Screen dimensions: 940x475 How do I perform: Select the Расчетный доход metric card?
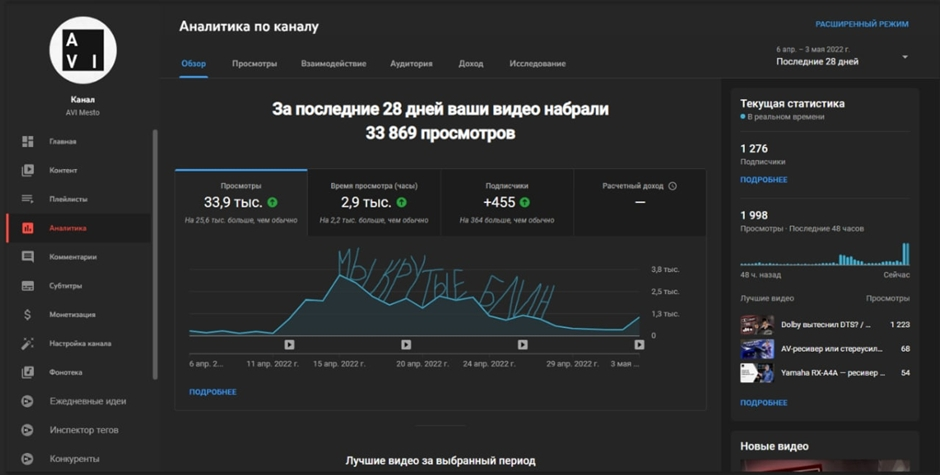(x=640, y=203)
